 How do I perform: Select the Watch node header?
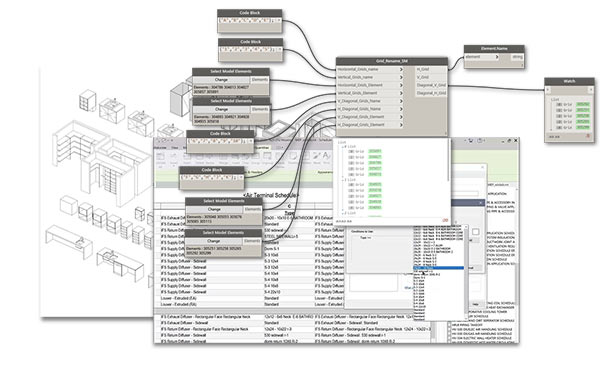tap(569, 81)
